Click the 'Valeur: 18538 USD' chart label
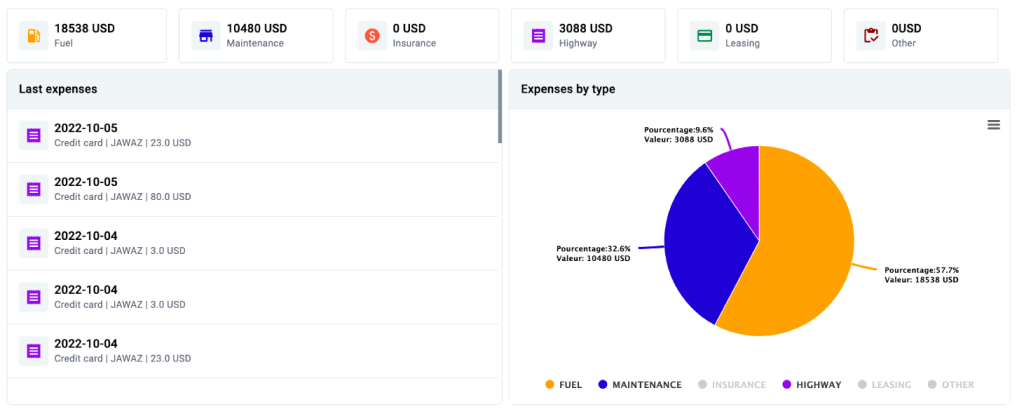1024x414 pixels. [x=921, y=279]
